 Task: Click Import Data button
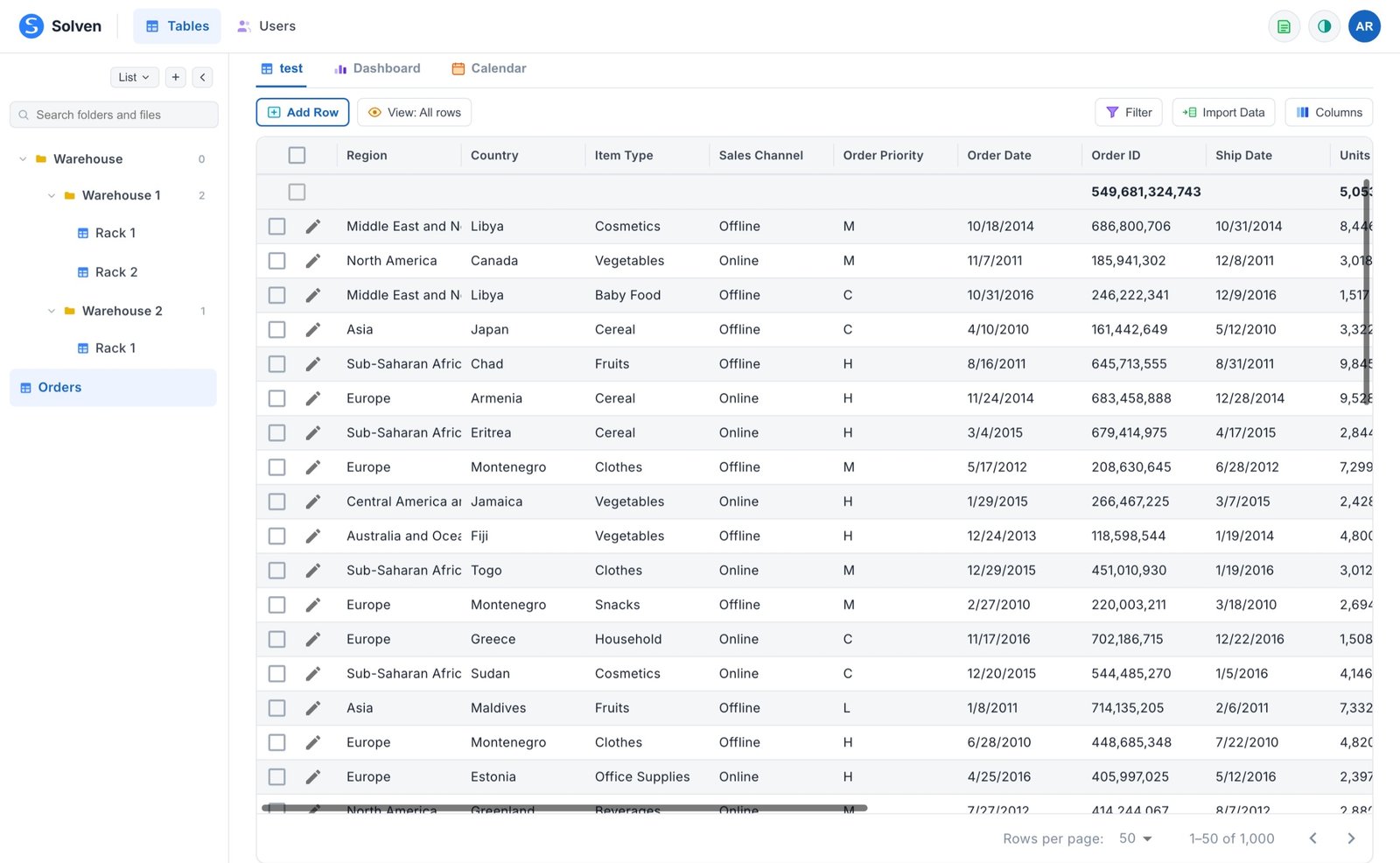point(1223,113)
